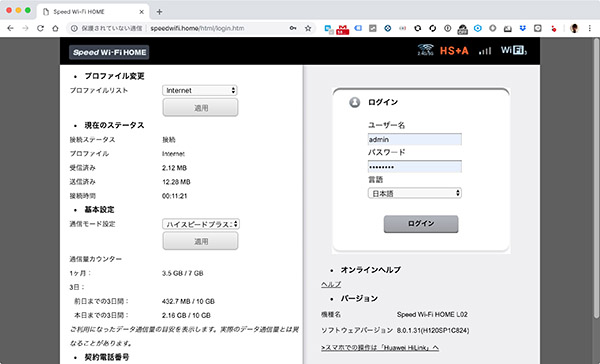Click the パスワード input field
Screen dimensions: 600x364
click(x=415, y=166)
